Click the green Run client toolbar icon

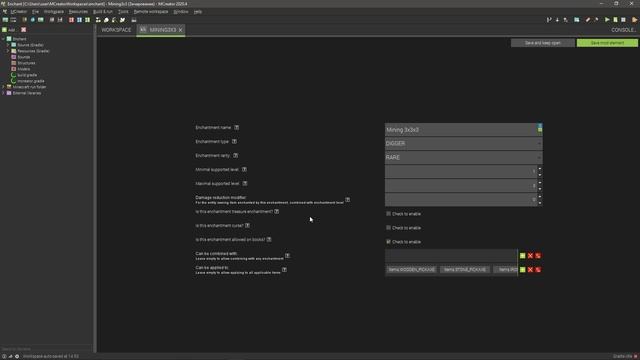click(607, 20)
